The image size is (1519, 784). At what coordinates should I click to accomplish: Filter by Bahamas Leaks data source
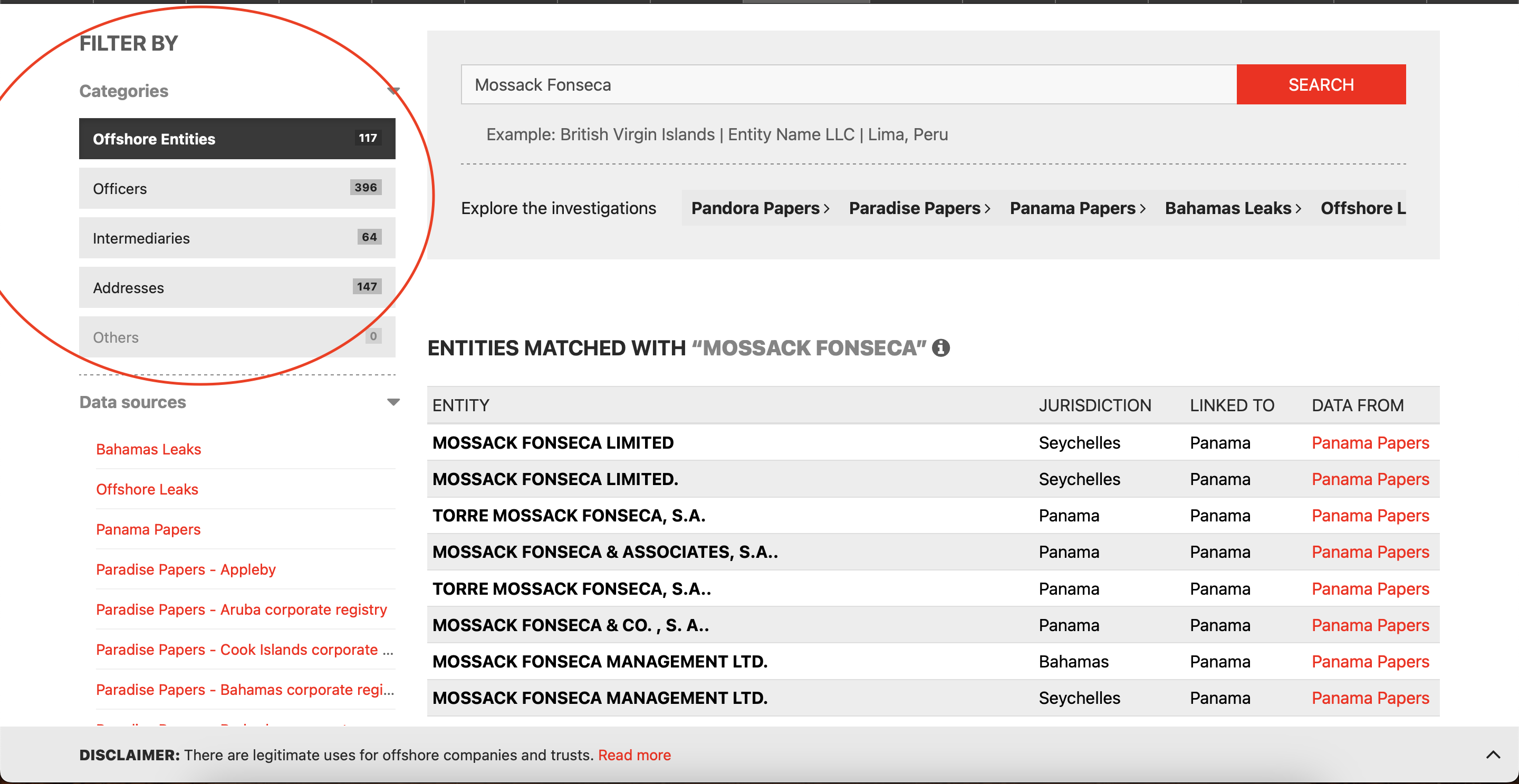149,449
